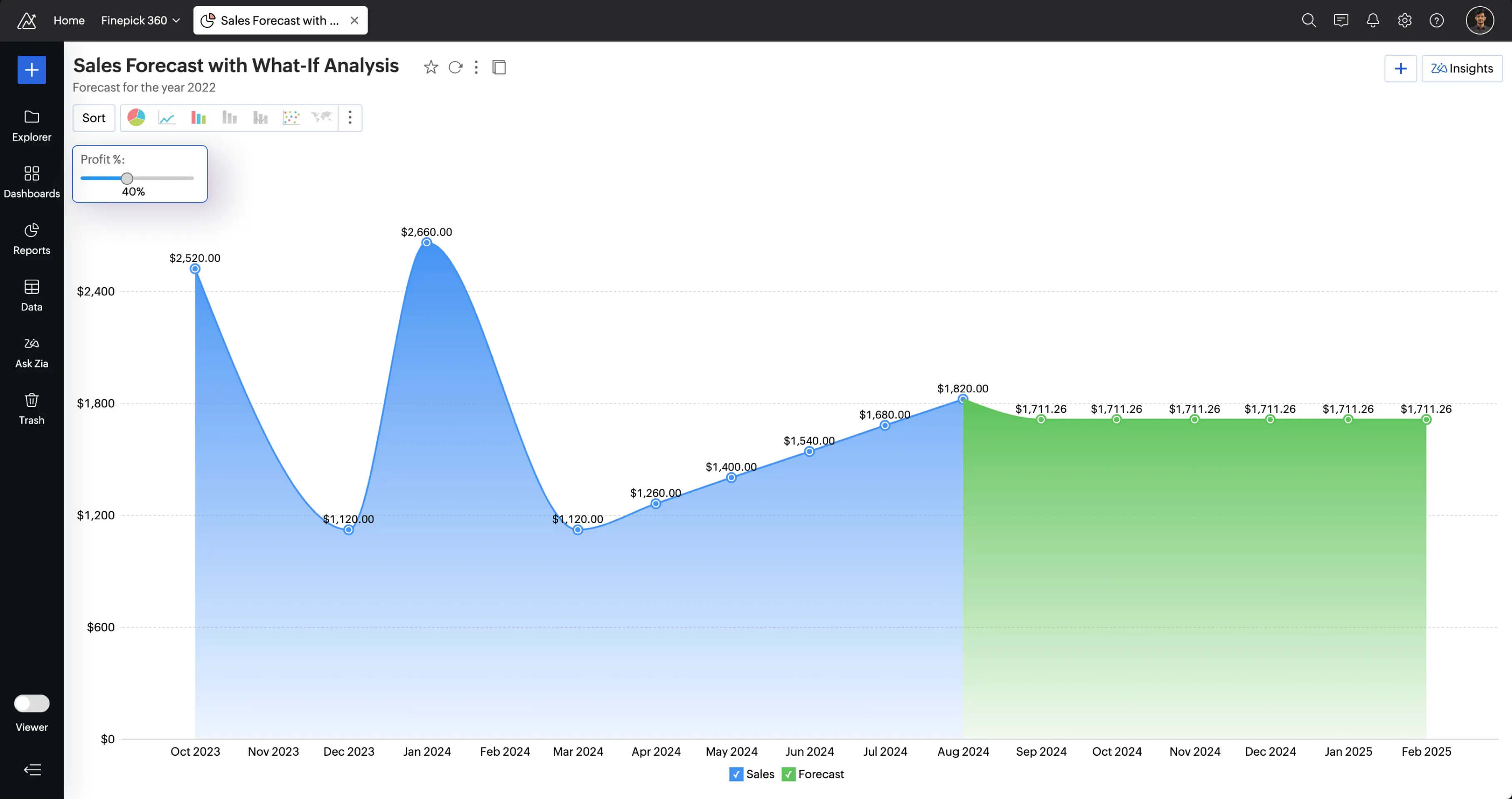The height and width of the screenshot is (799, 1512).
Task: Switch to pie chart type
Action: 136,118
